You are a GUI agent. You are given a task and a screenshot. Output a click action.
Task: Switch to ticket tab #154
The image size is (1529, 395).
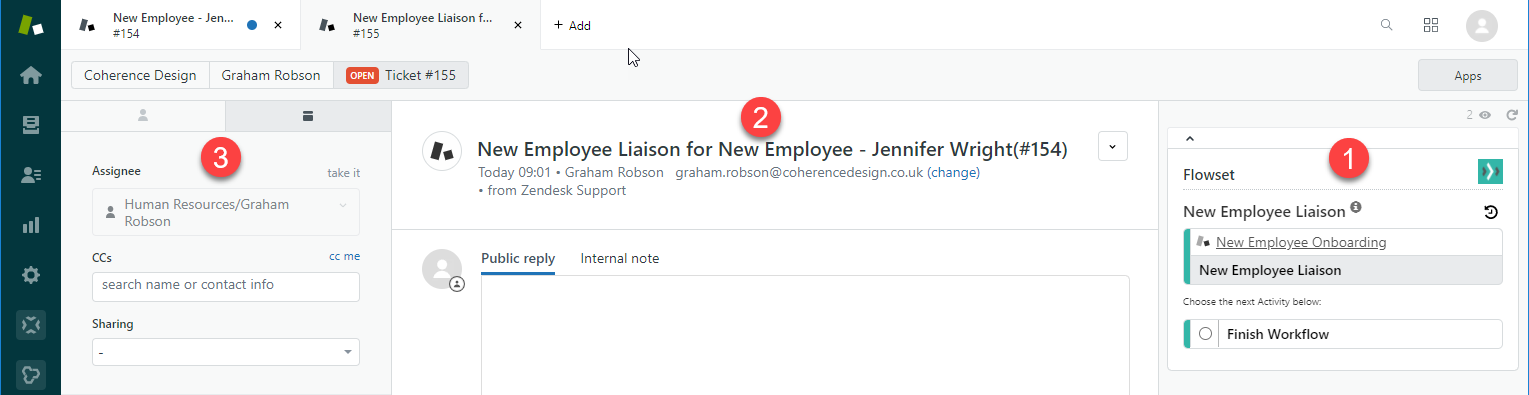180,25
